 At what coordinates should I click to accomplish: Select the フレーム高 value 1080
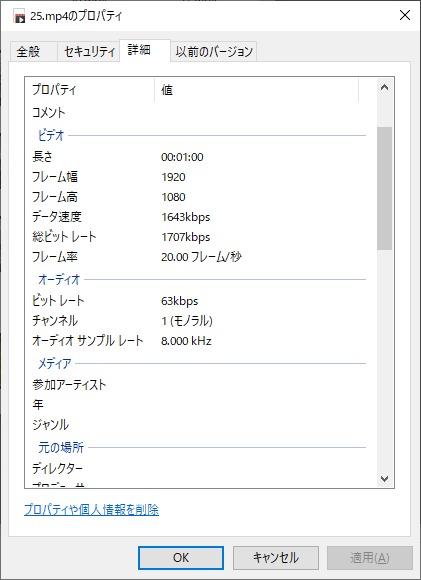[x=173, y=197]
